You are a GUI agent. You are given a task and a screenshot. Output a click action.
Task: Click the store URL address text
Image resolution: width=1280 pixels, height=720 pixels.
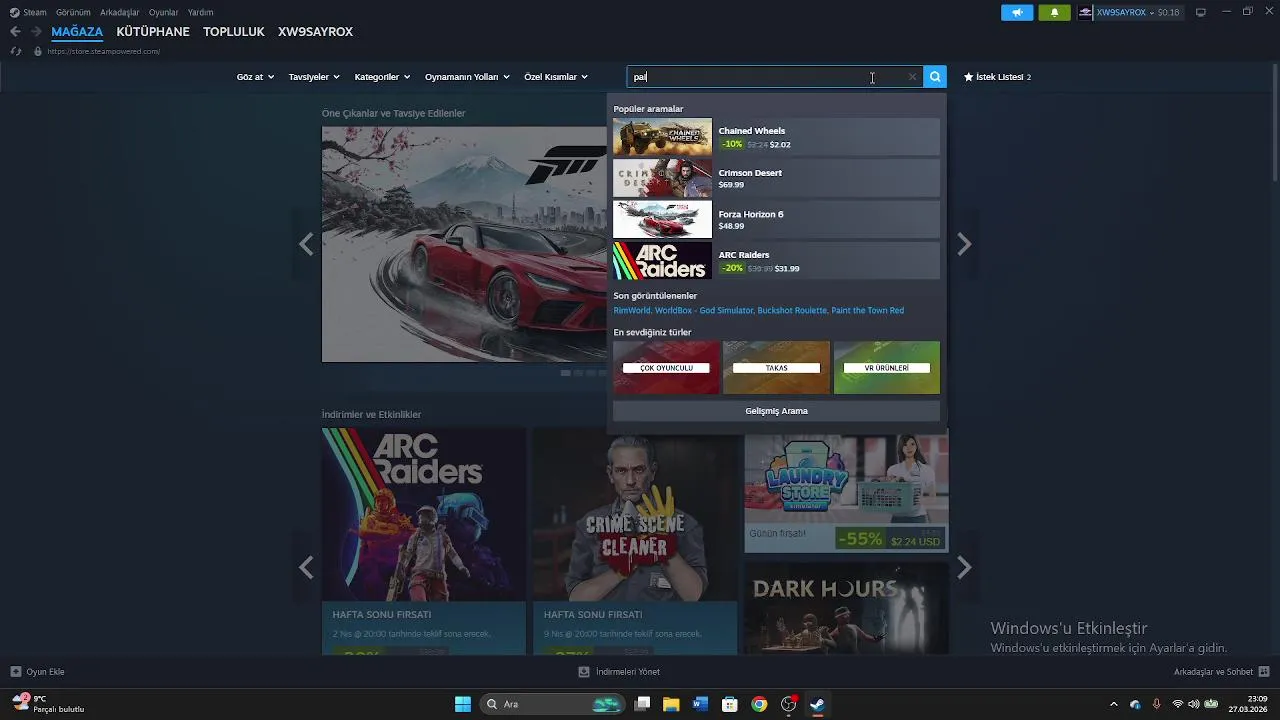tap(103, 51)
